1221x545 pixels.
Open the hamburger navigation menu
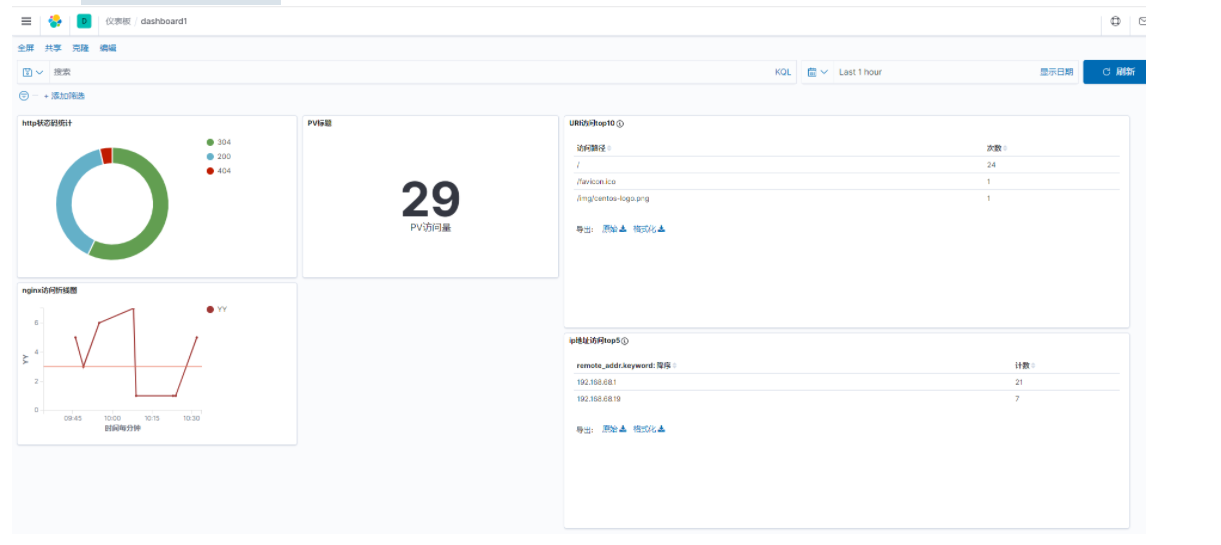pos(26,21)
